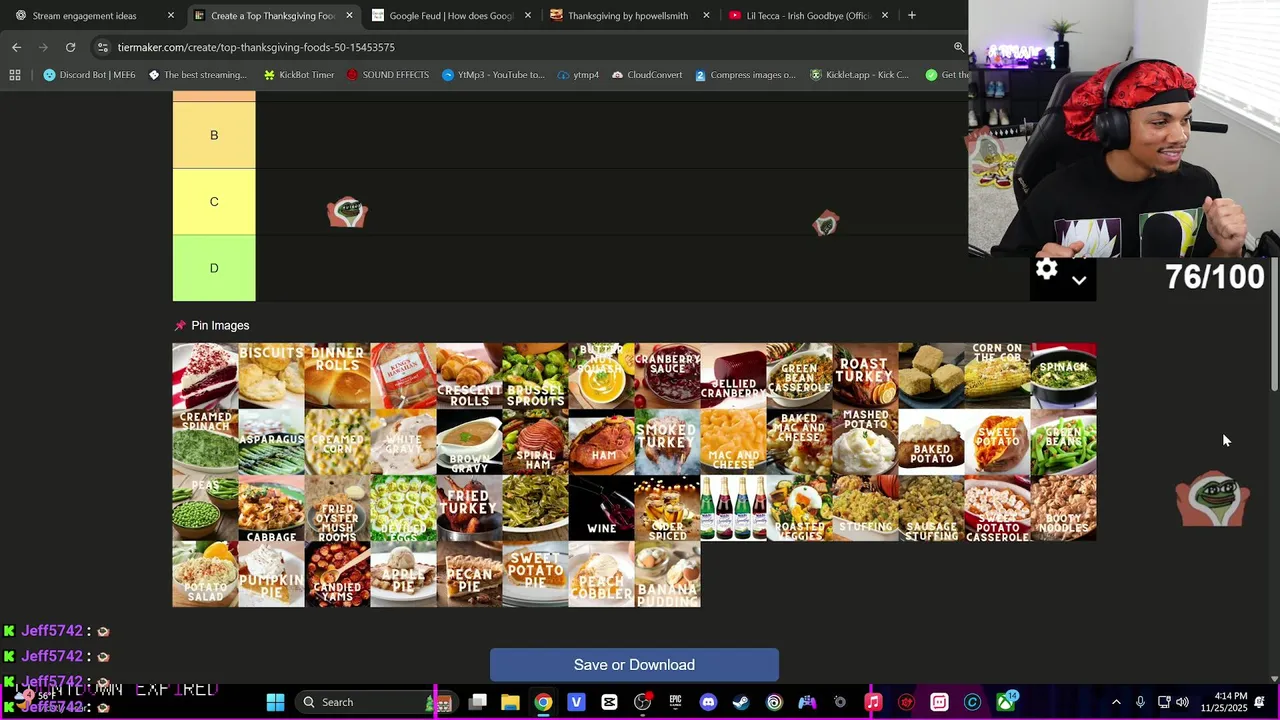Click the tiermaker.com address bar
1280x720 pixels.
[530, 47]
